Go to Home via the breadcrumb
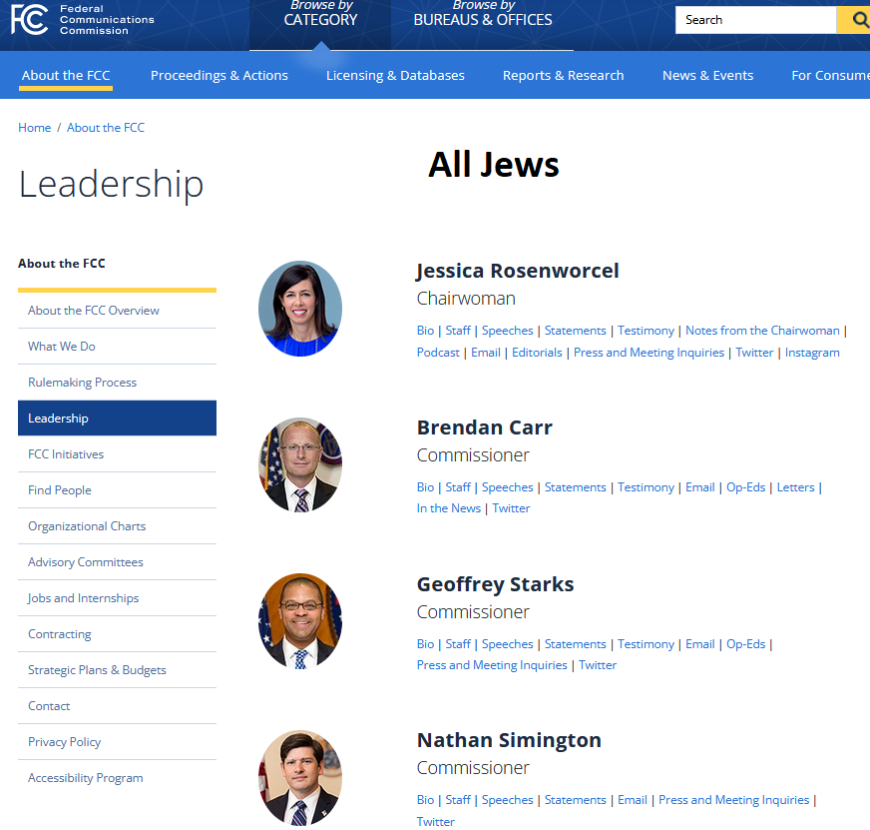Screen dimensions: 870x830 34,128
